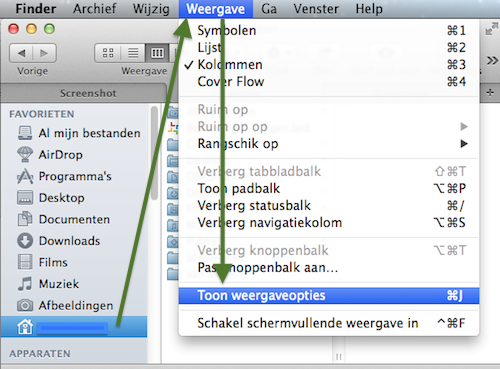Open Downloads in sidebar
Screen dimensions: 500x369
(74, 241)
